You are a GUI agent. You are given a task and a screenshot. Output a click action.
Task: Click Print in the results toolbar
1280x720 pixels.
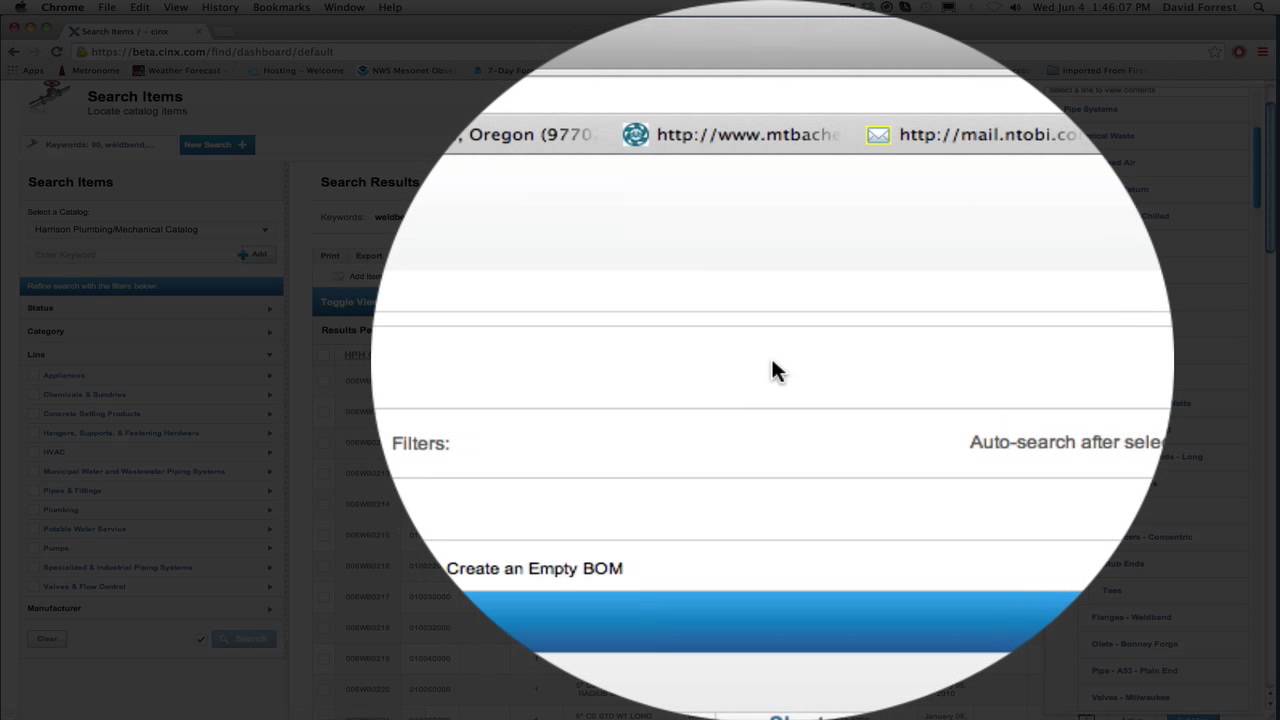point(330,256)
